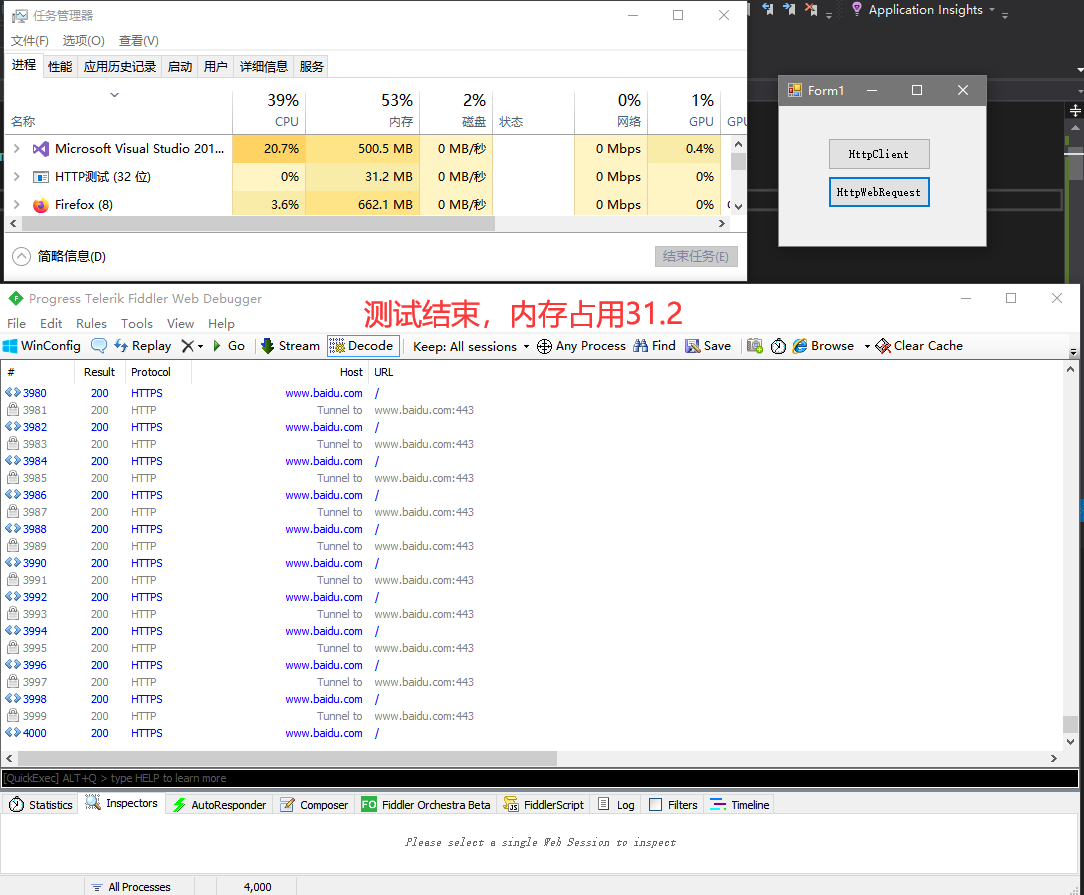Viewport: 1084px width, 895px height.
Task: Open the Log tab in Fiddler
Action: (x=616, y=804)
